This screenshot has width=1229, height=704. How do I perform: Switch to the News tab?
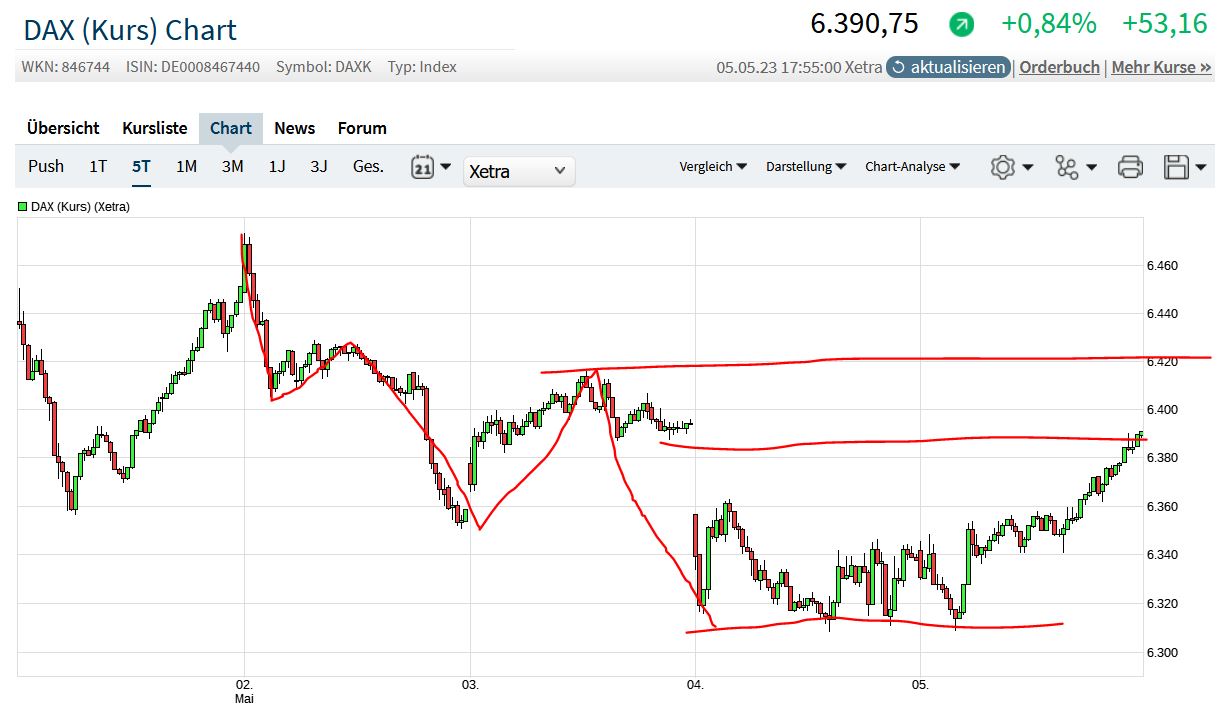coord(294,128)
